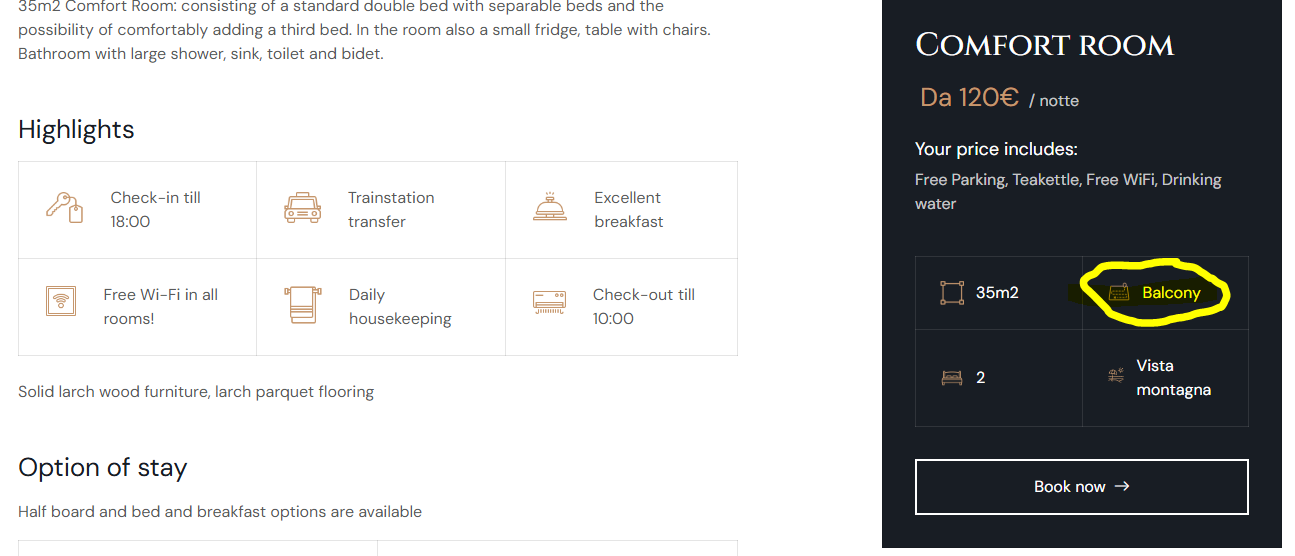Click the arrow inside Book now
Screen dimensions: 1295x556
(1122, 486)
